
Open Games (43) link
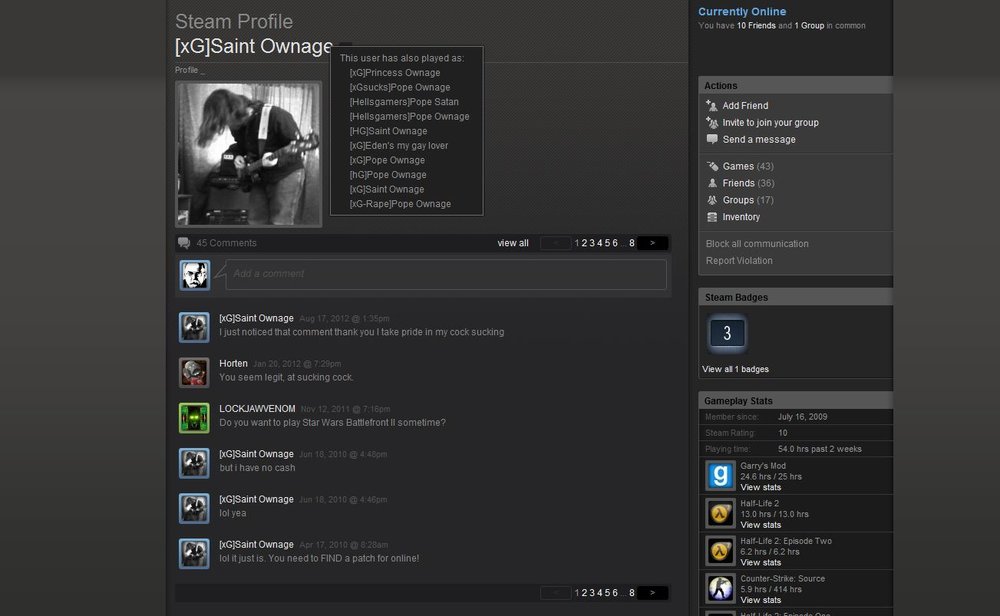pos(747,166)
